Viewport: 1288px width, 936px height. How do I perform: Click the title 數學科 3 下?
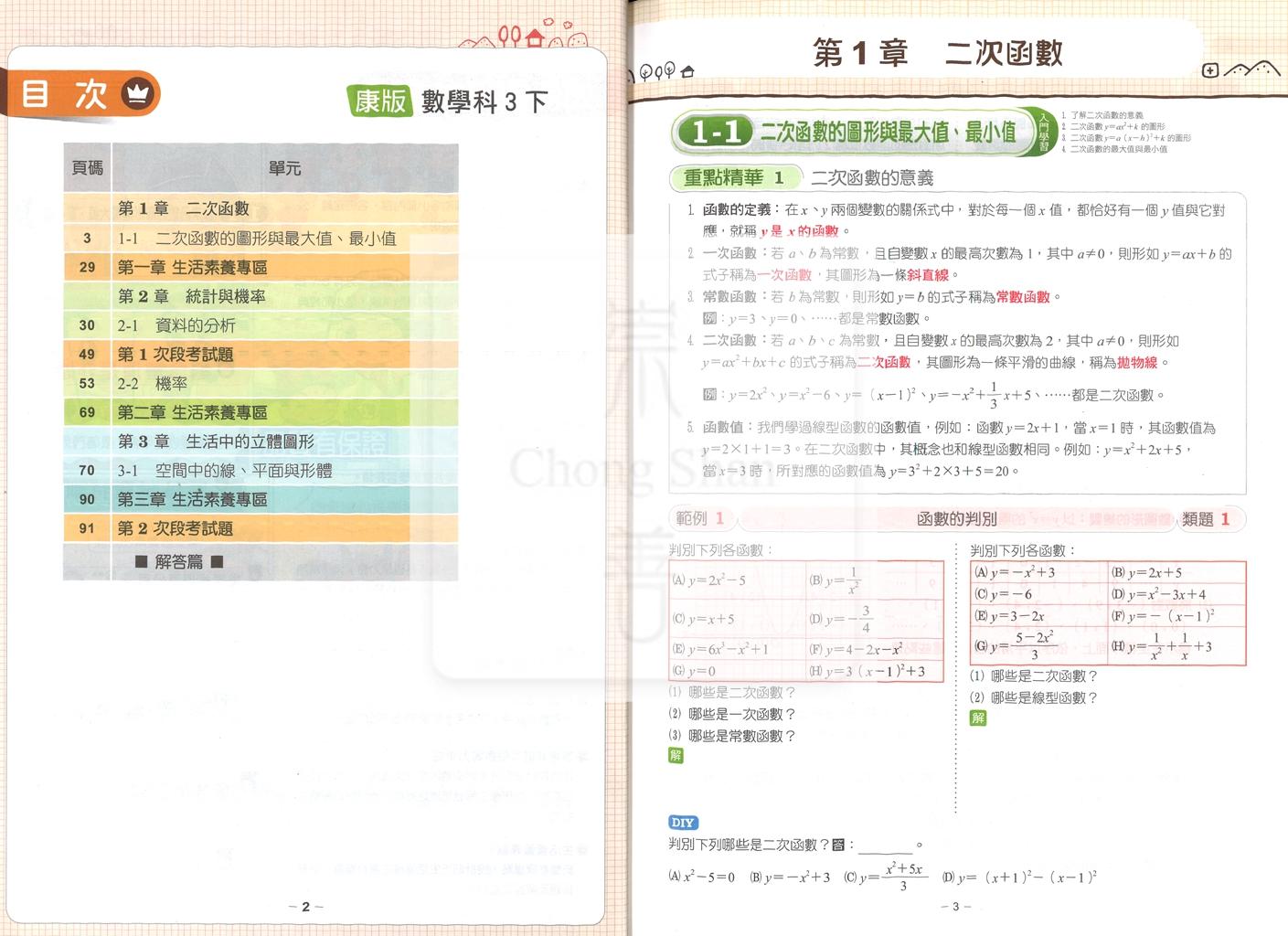[x=484, y=101]
